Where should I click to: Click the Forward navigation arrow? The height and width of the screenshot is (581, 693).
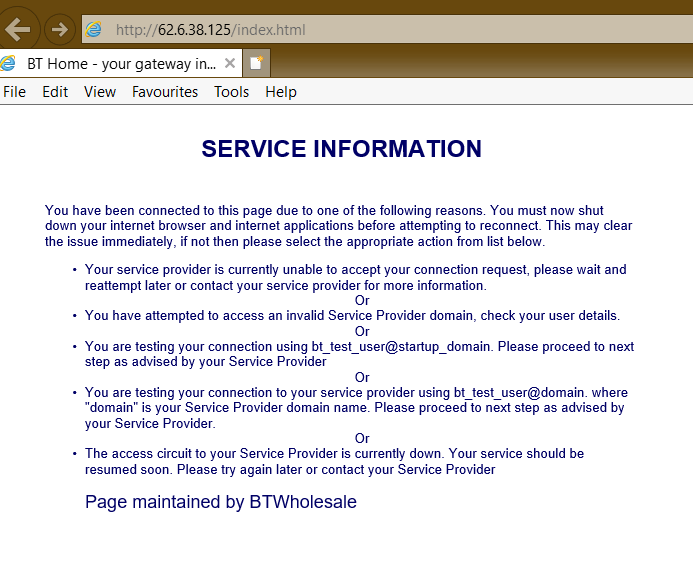click(x=60, y=30)
